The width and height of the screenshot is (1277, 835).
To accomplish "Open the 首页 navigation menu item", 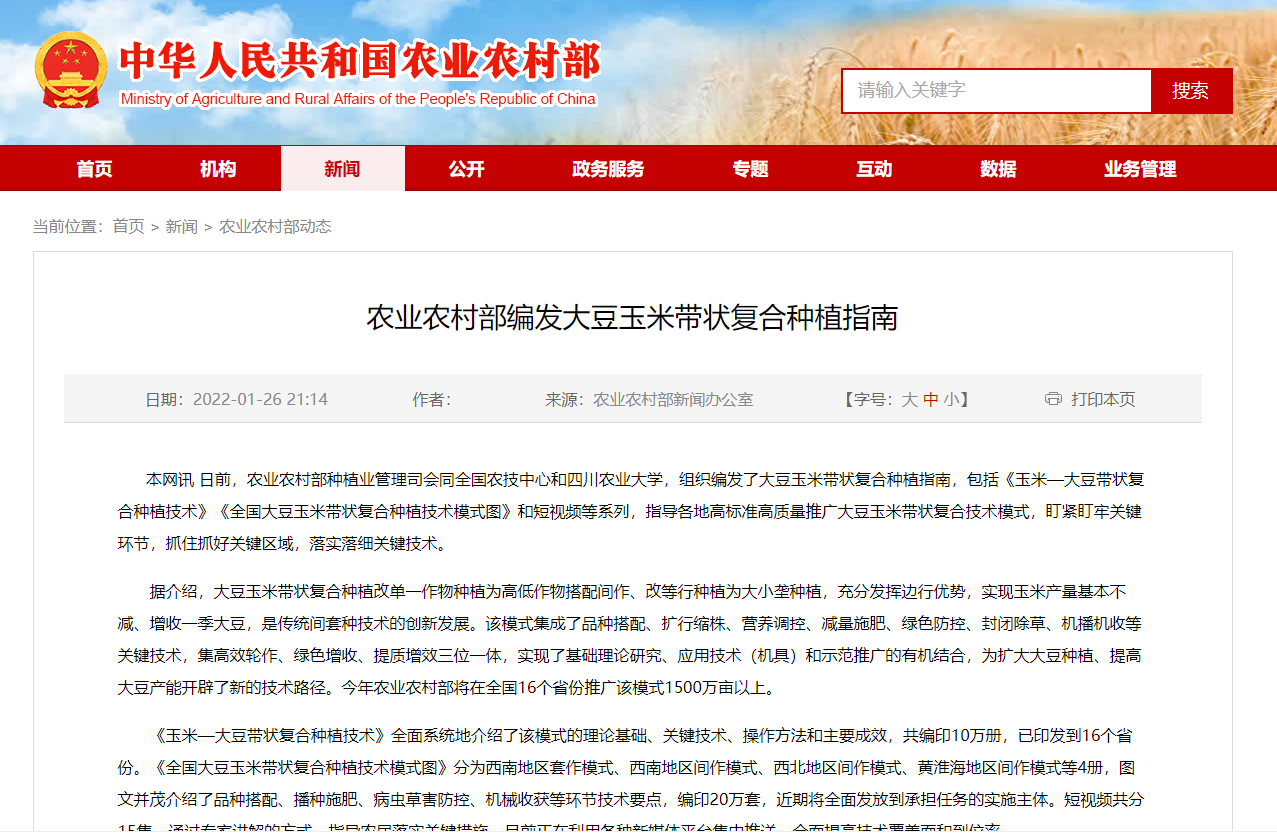I will click(94, 169).
